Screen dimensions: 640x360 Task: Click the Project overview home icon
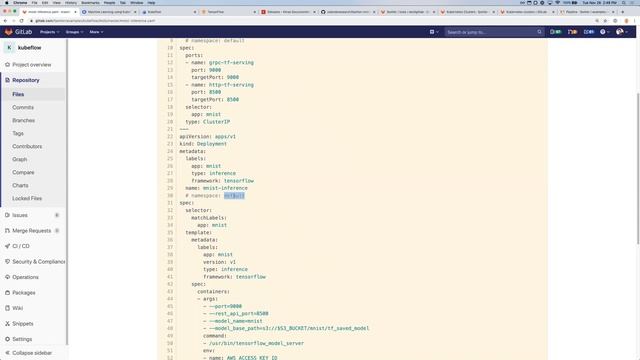click(7, 65)
